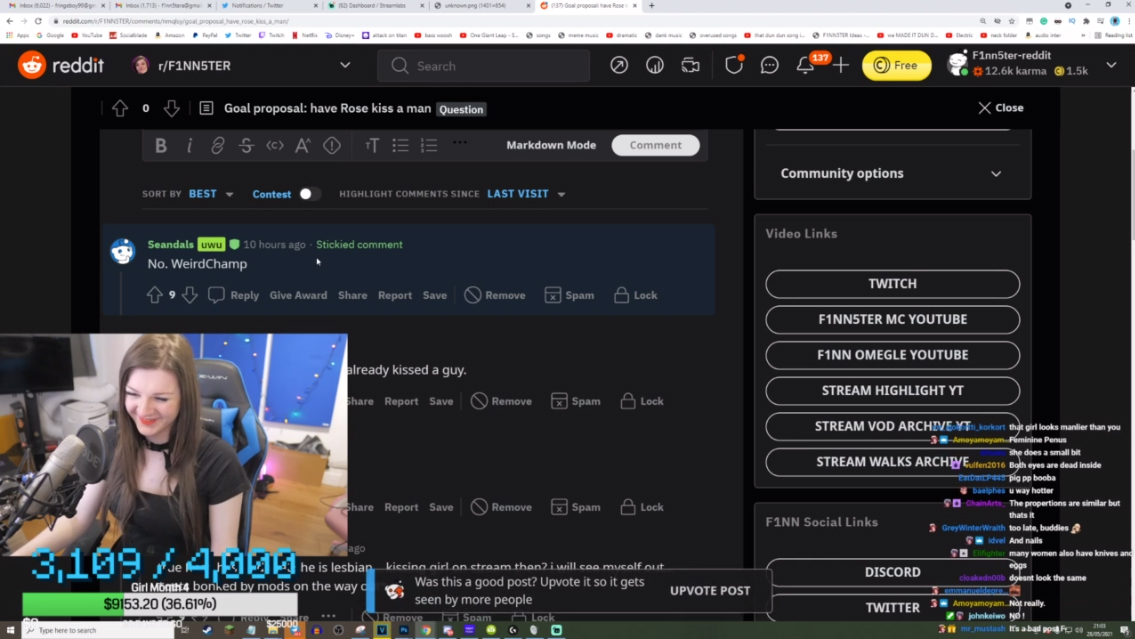Open F1NN5TER MC YOUTUBE link
This screenshot has width=1135, height=639.
(893, 319)
